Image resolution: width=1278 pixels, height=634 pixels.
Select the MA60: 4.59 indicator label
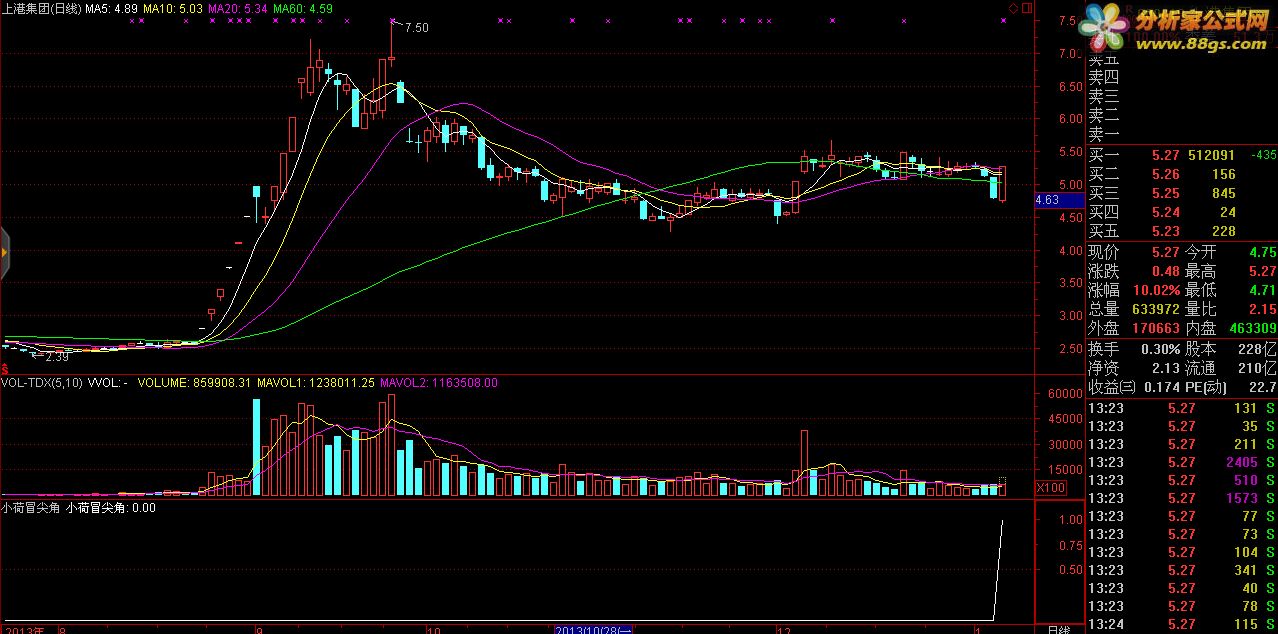coord(303,8)
